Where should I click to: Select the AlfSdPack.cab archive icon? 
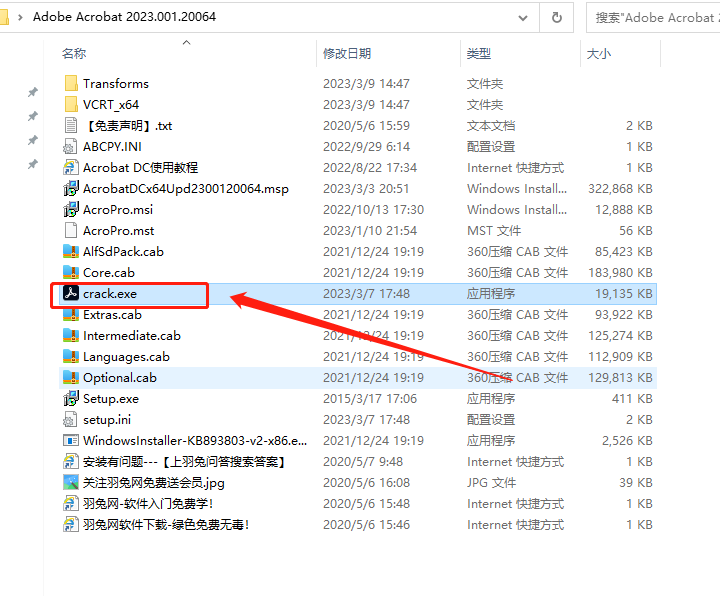pos(71,252)
